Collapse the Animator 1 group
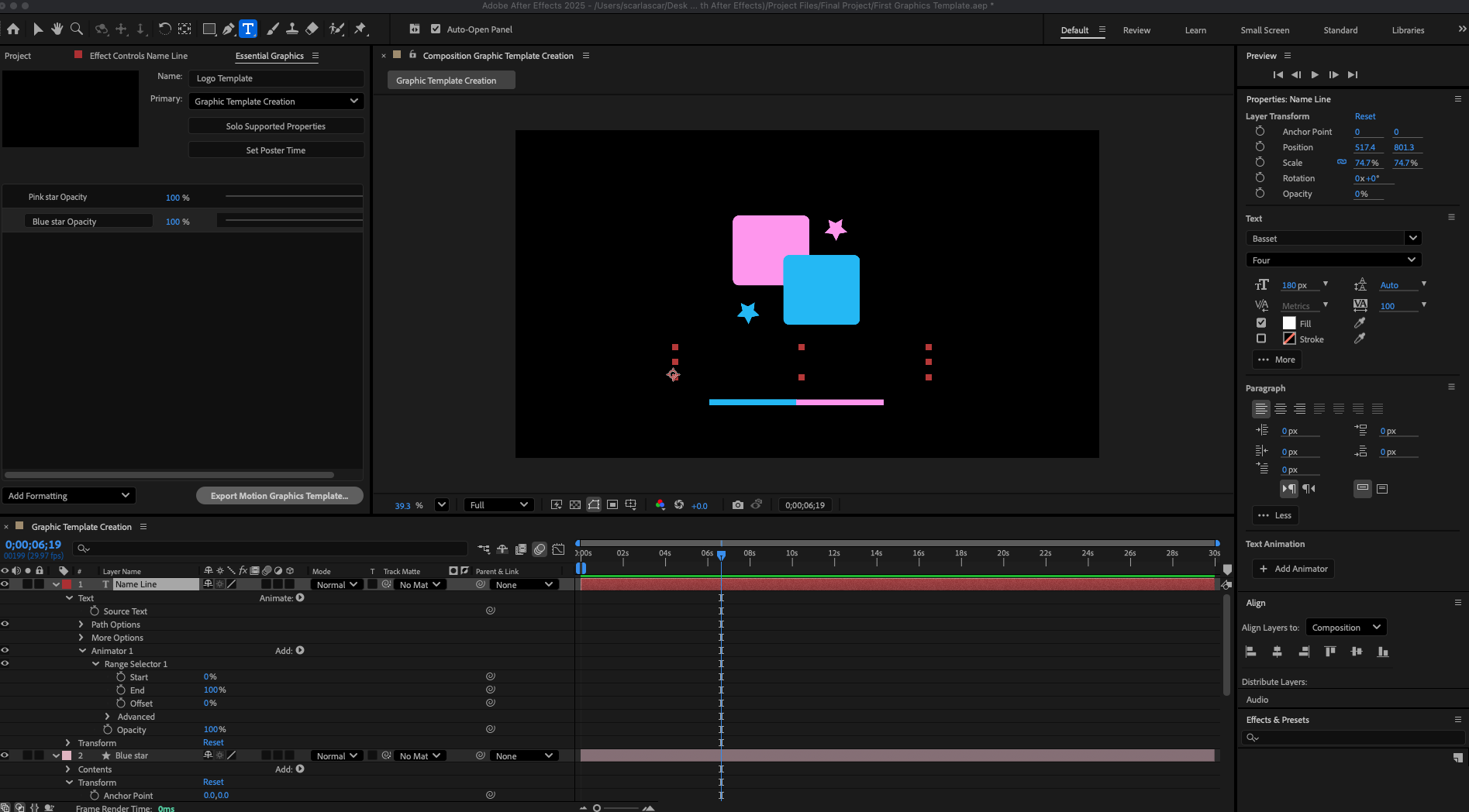Image resolution: width=1469 pixels, height=812 pixels. point(81,651)
